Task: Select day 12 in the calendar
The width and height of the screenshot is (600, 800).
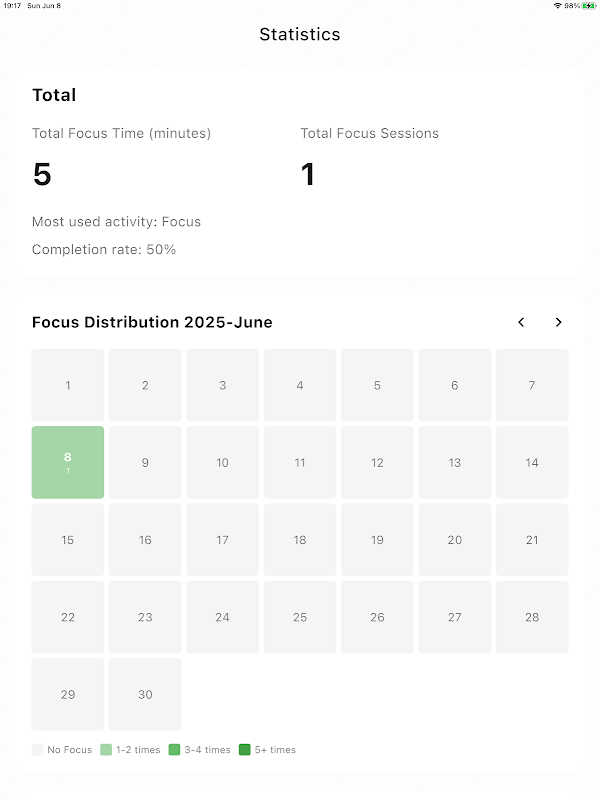Action: (377, 462)
